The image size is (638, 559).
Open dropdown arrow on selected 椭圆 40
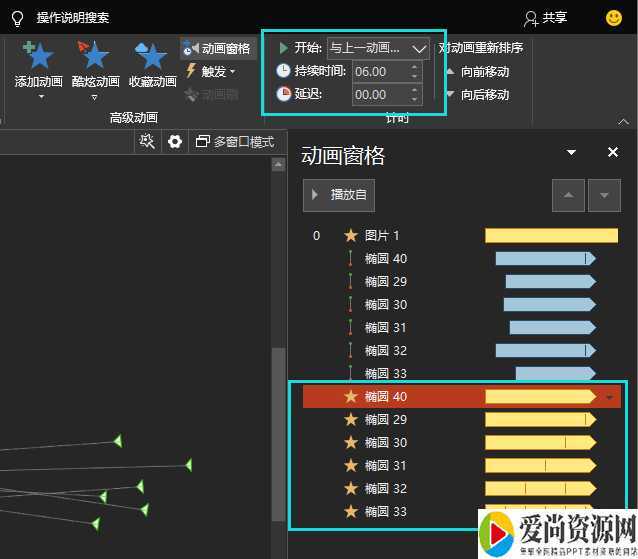click(x=610, y=397)
